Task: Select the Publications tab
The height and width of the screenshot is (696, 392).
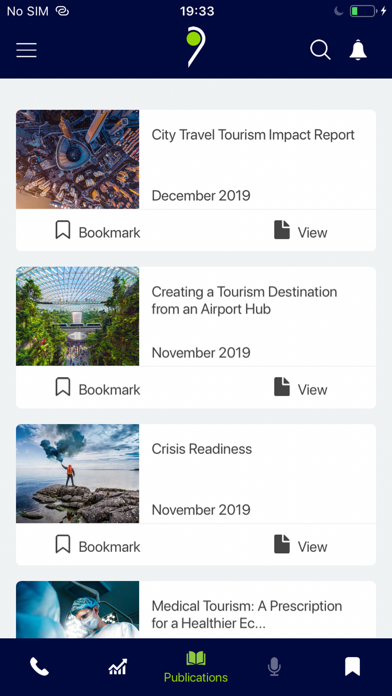Action: 196,667
